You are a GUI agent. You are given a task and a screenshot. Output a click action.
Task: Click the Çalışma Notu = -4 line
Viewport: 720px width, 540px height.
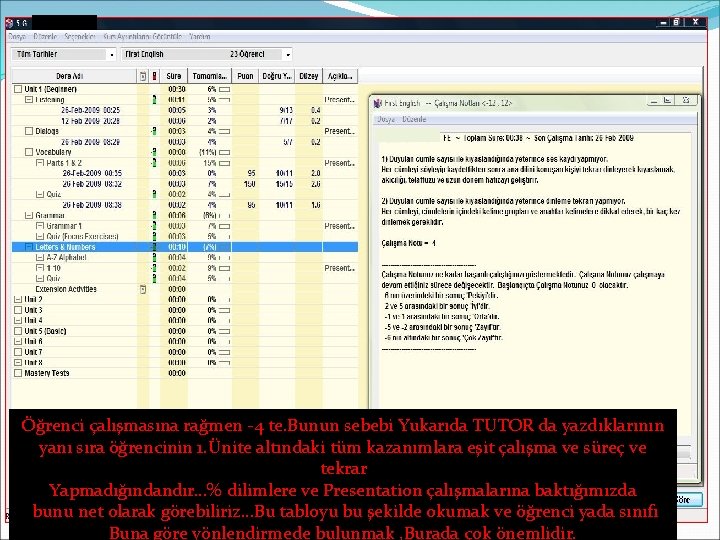(409, 243)
